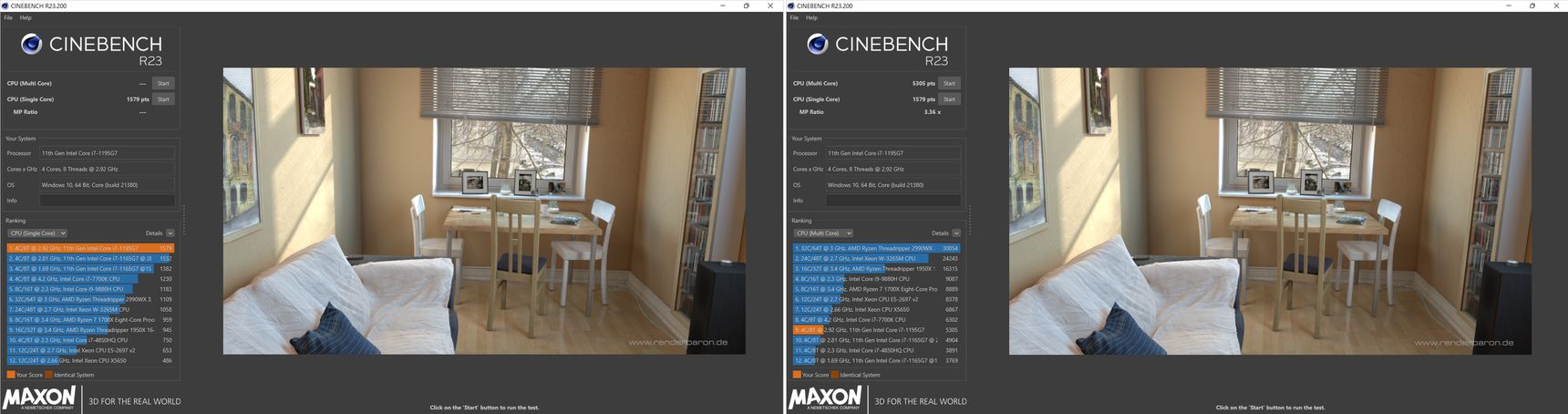Click the Cinebench logo in right window
The image size is (1568, 414).
877,48
